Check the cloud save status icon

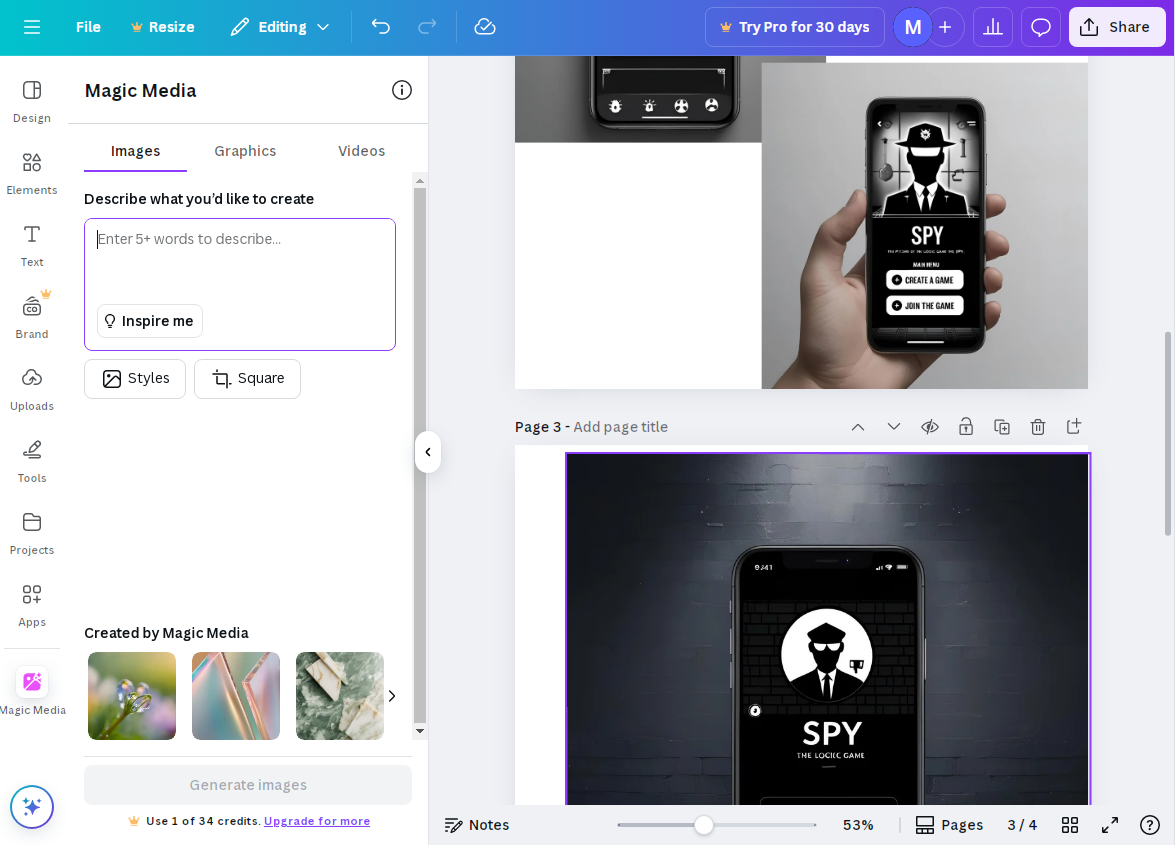click(x=485, y=27)
